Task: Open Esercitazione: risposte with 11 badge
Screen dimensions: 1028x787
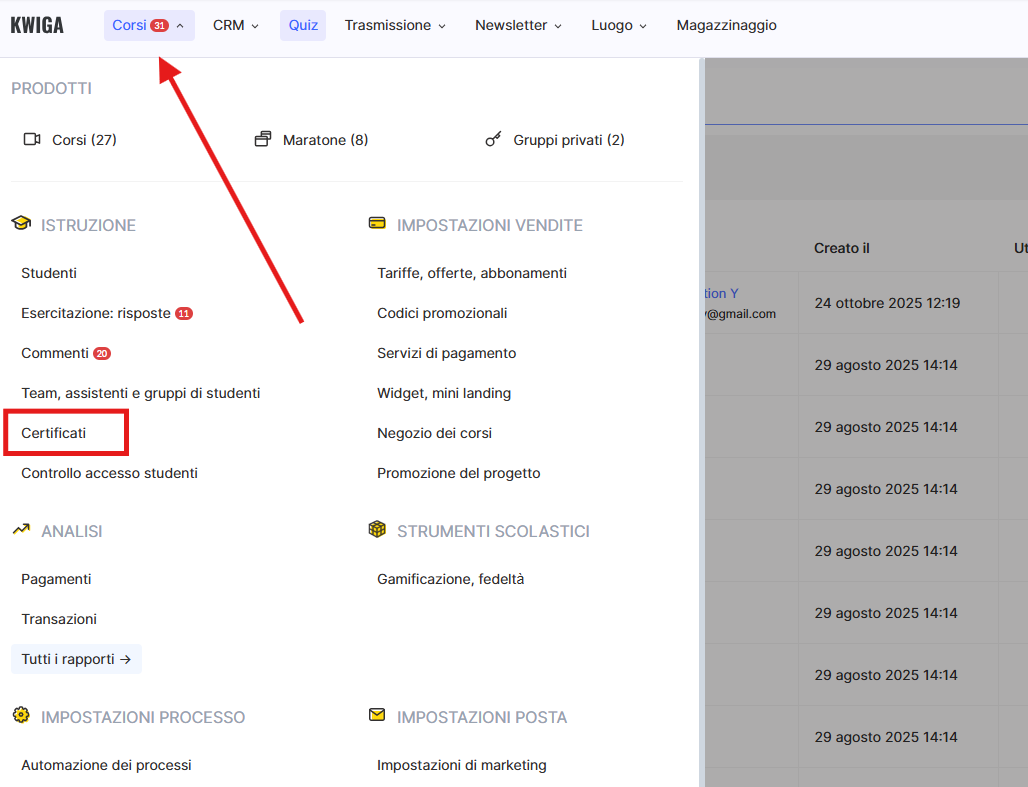Action: [x=96, y=313]
